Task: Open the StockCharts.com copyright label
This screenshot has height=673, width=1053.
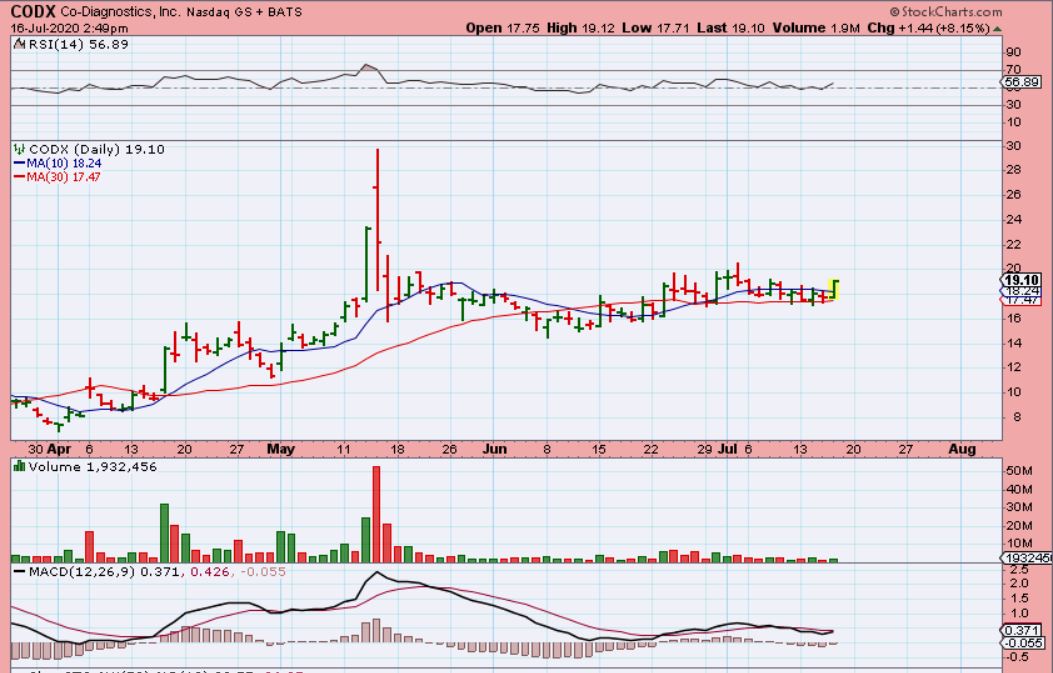Action: tap(946, 11)
